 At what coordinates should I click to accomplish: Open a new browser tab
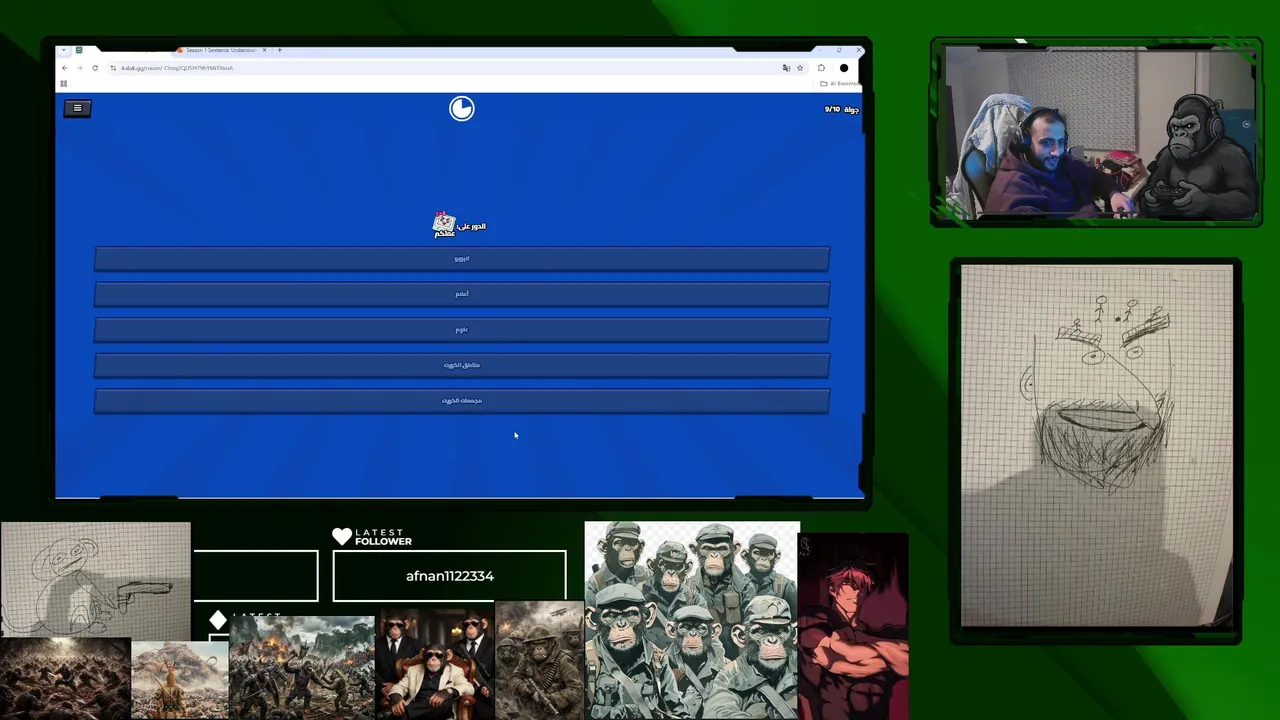(x=279, y=50)
